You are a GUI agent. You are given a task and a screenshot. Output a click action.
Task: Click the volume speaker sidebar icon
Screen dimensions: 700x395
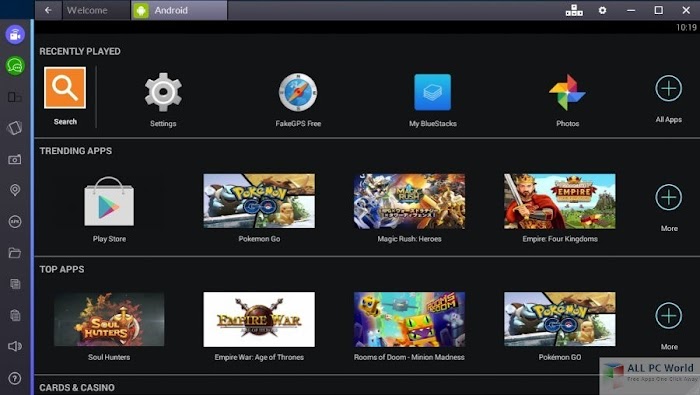click(15, 346)
